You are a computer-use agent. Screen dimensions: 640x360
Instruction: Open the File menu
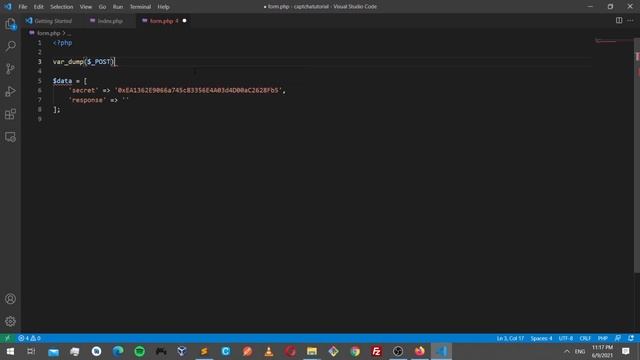click(23, 7)
